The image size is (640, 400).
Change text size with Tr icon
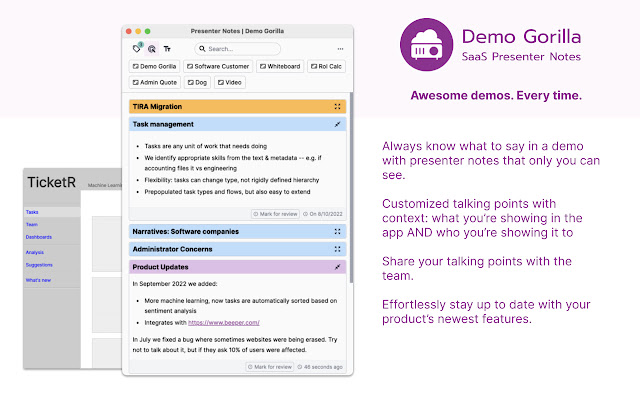coord(167,49)
